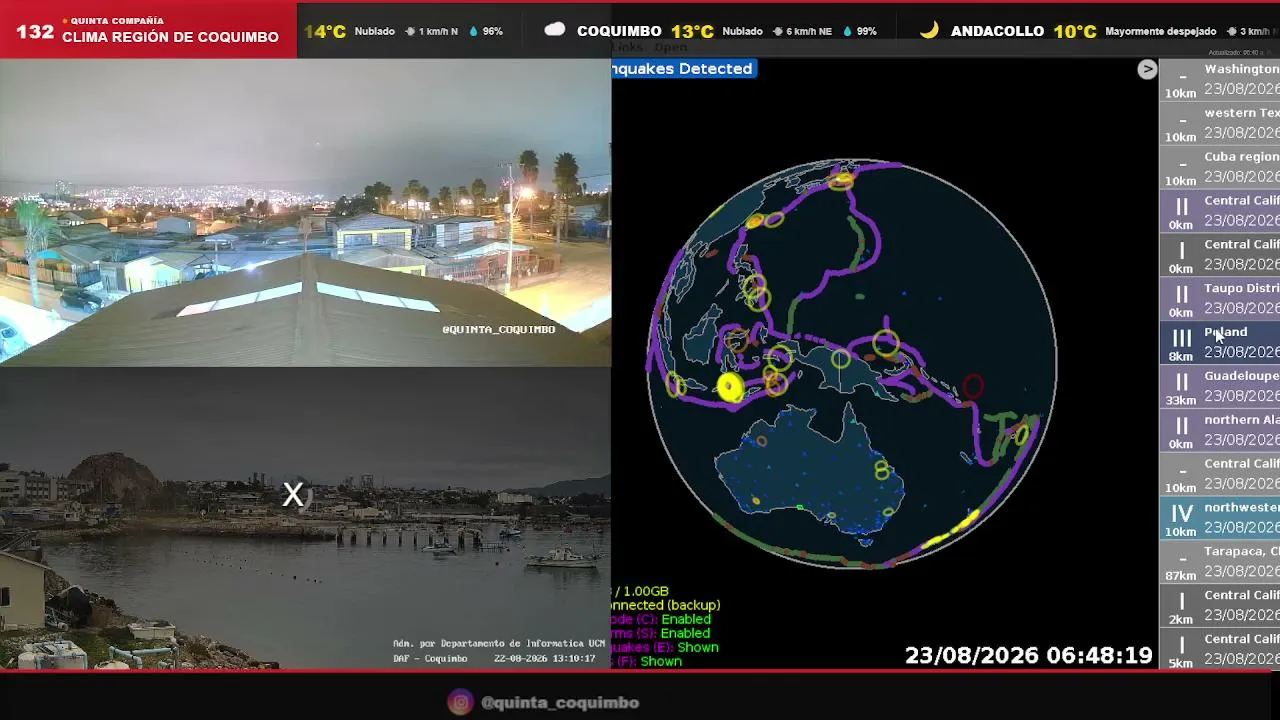Click the ANDACOLLO 10°C weather reading

point(1024,31)
